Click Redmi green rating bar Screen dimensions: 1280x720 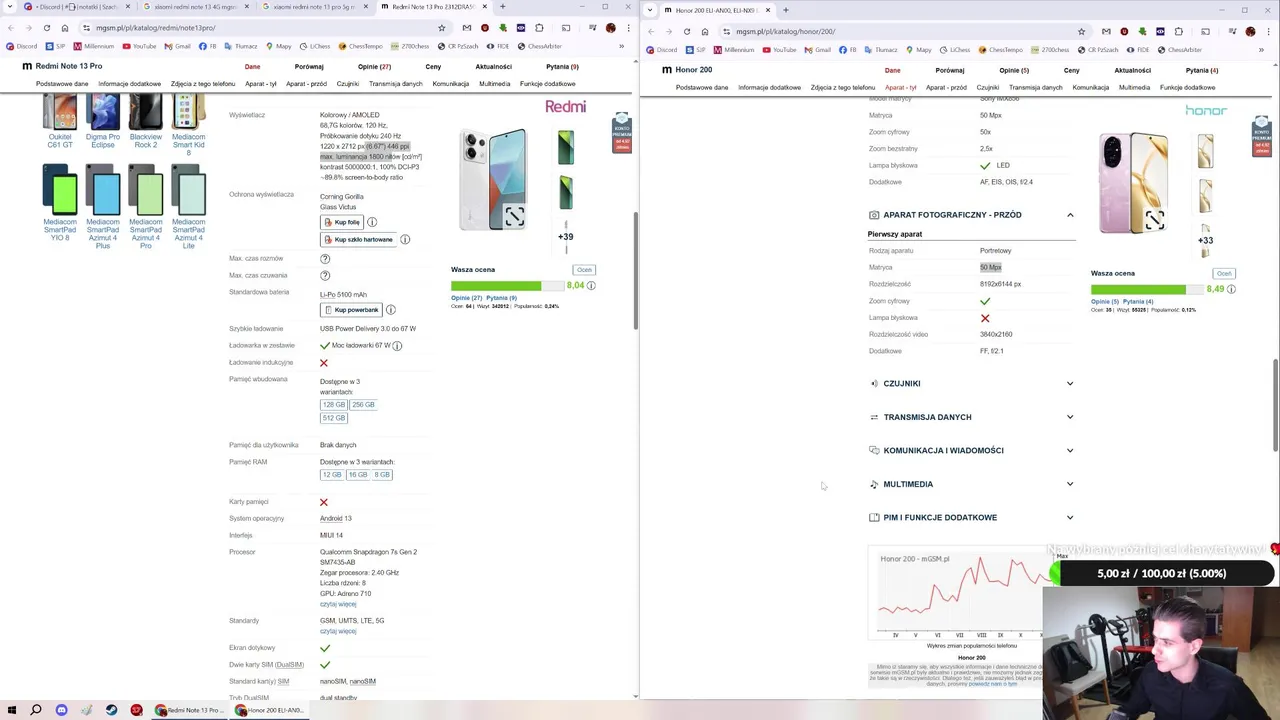pyautogui.click(x=507, y=286)
